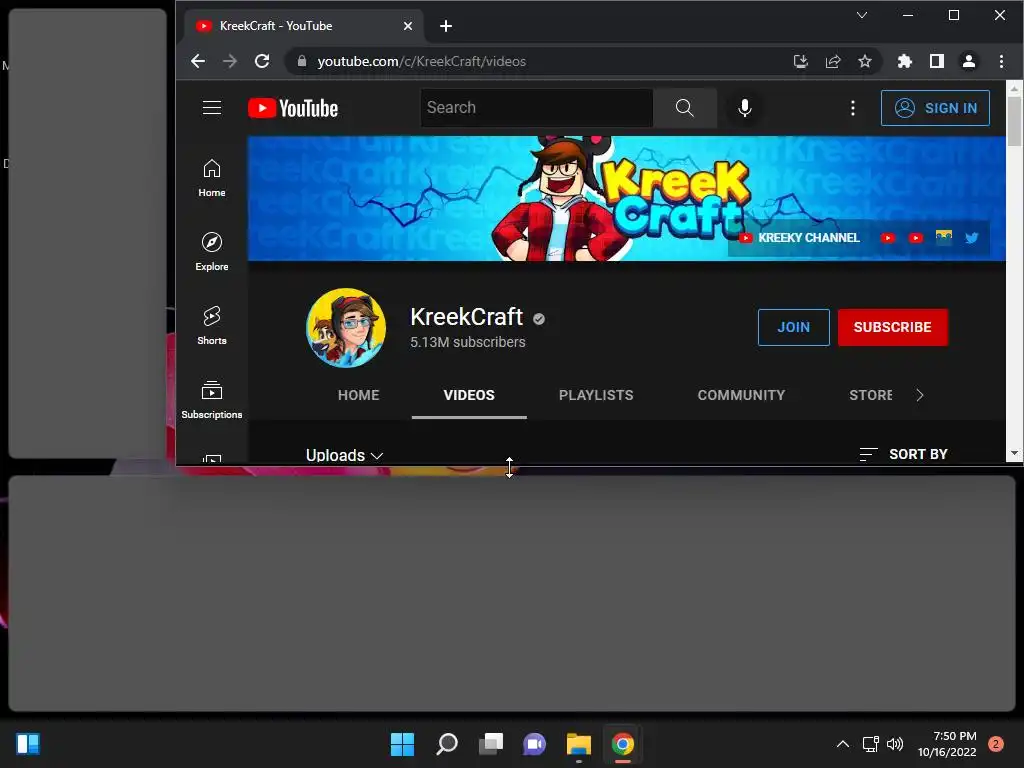Open notification count badge

(x=996, y=744)
